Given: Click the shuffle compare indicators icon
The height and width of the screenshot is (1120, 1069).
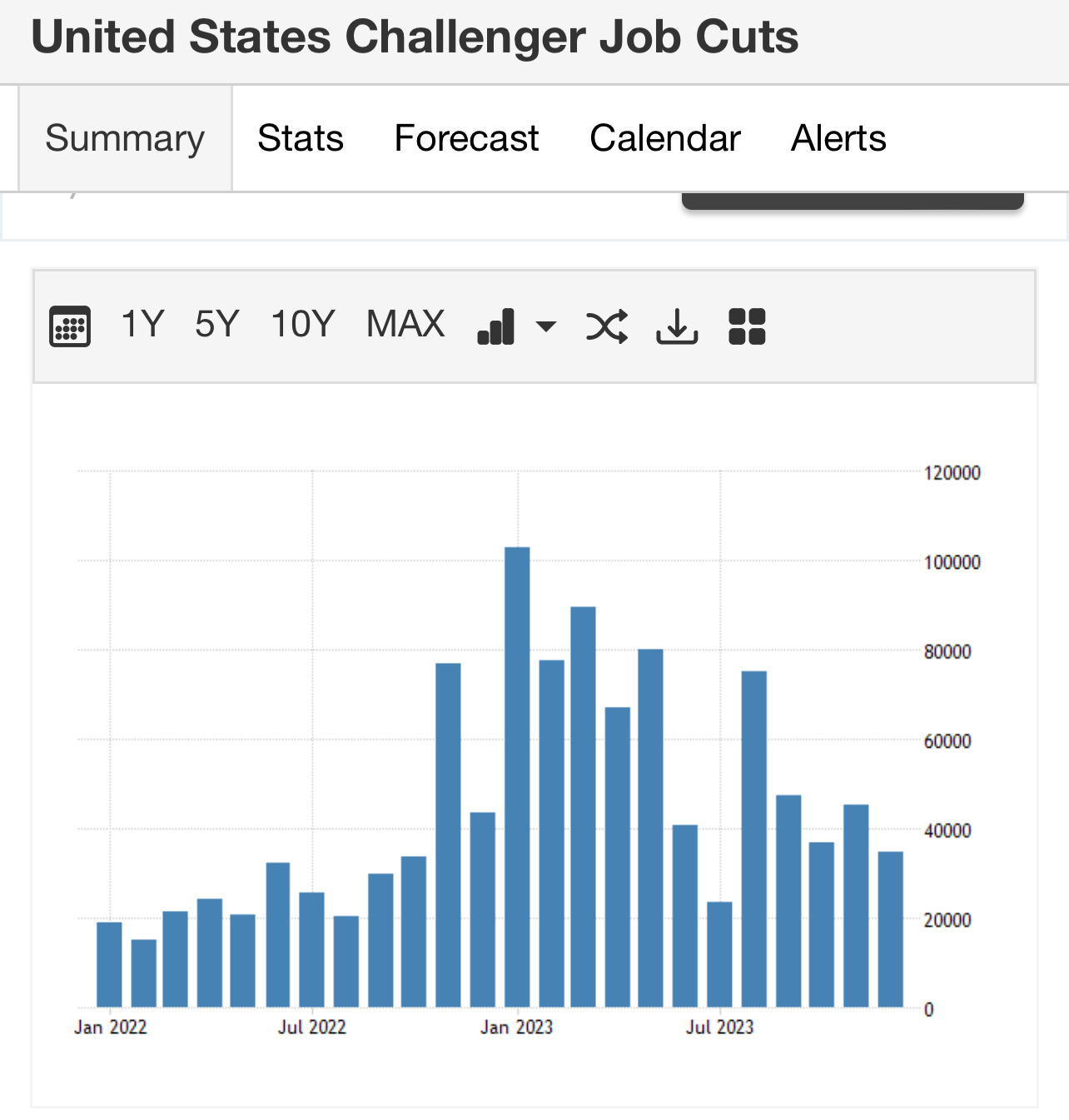Looking at the screenshot, I should coord(607,326).
